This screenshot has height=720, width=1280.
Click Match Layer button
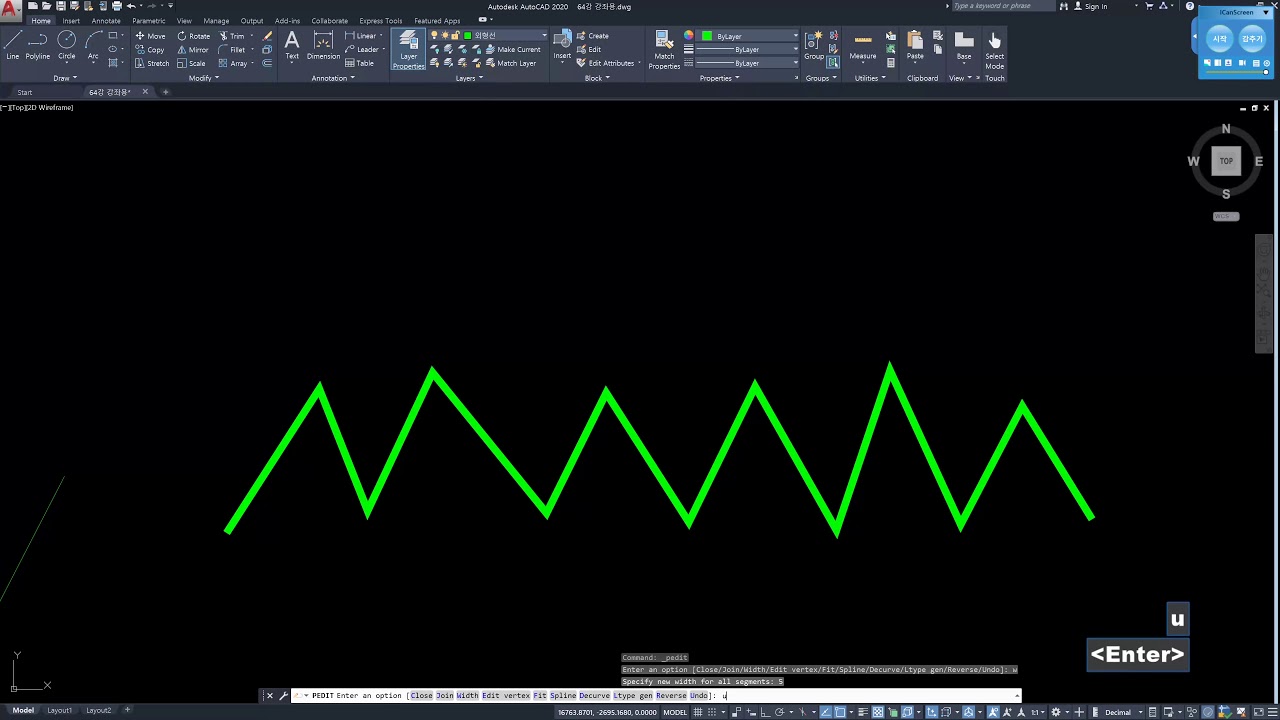[x=510, y=63]
